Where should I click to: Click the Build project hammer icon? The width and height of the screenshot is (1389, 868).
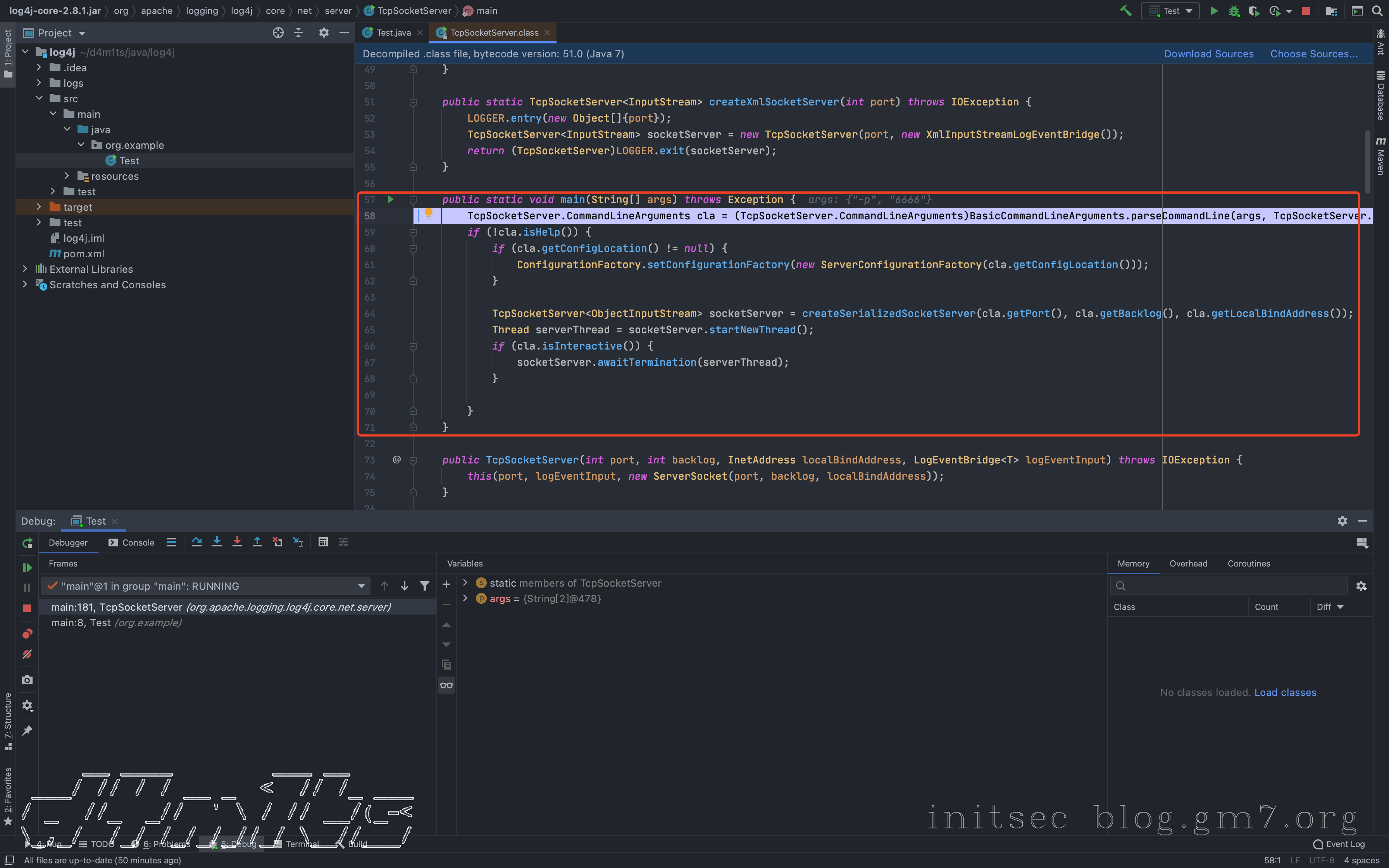[x=1125, y=11]
